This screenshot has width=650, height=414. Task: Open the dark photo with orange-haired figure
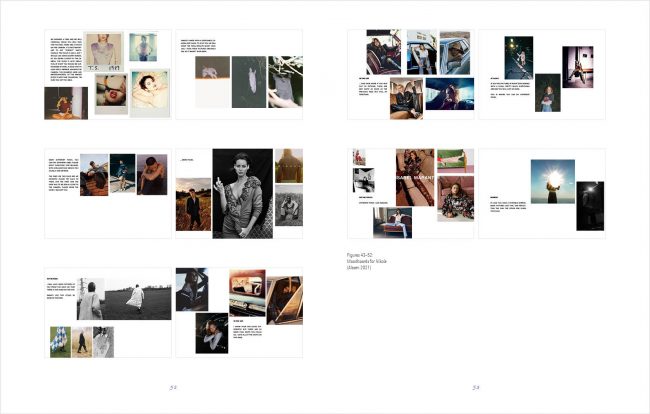[x=66, y=103]
